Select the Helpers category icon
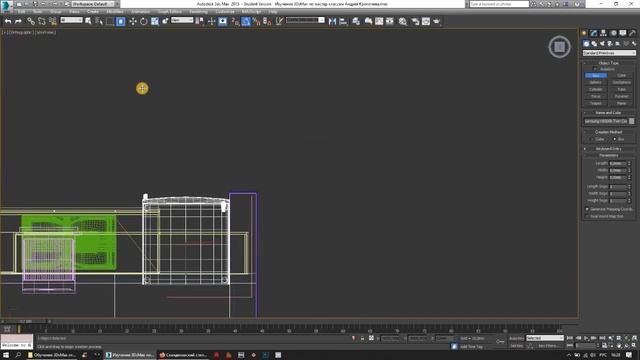 click(x=618, y=44)
